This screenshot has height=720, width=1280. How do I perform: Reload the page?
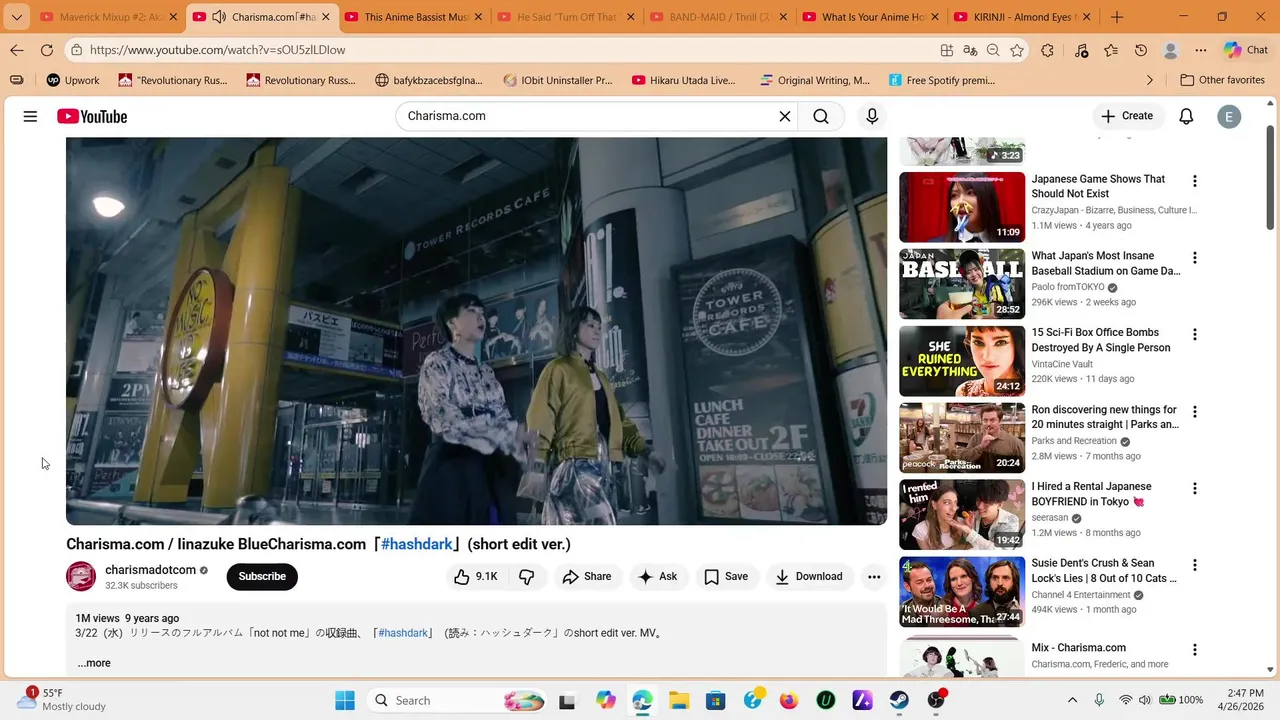tap(47, 50)
